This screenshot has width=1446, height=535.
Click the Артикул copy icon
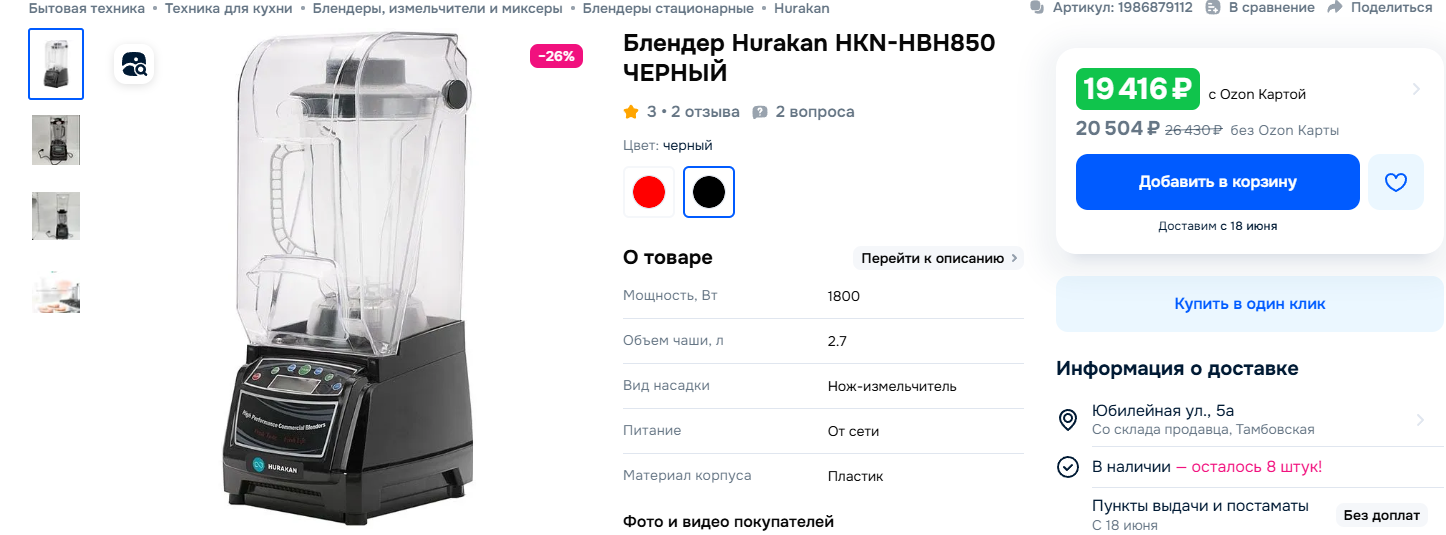click(1037, 7)
